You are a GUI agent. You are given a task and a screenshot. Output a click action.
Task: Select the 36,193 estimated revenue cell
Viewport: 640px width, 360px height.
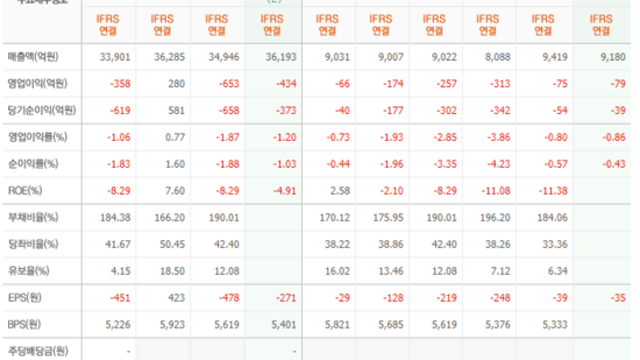[281, 57]
